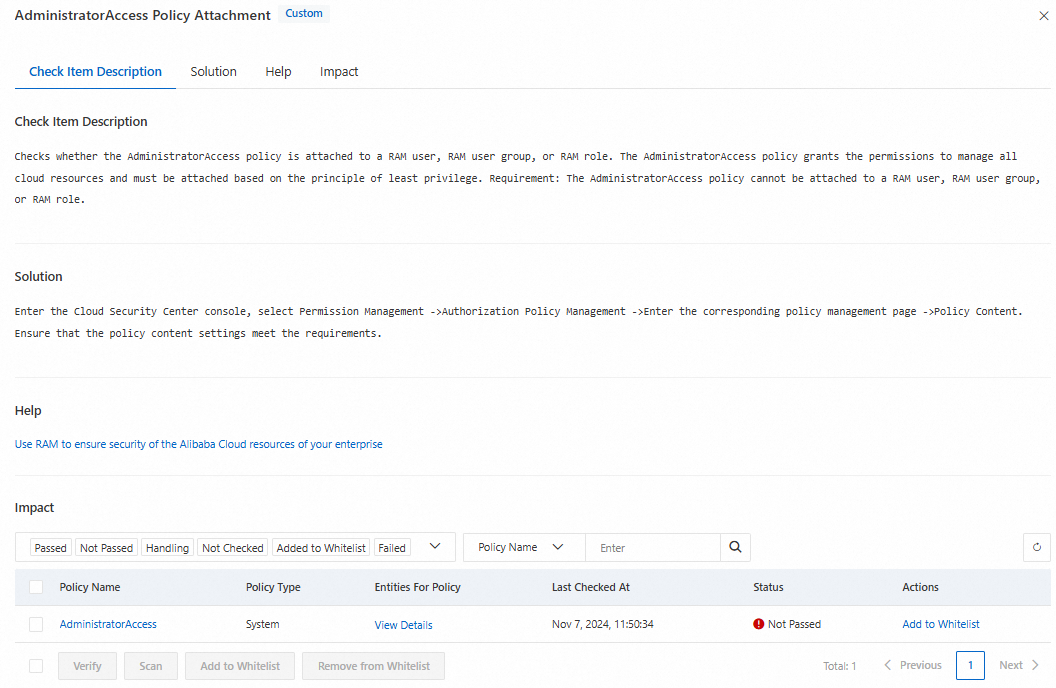The image size is (1056, 688).
Task: Click bottom Add to Whitelist button
Action: click(x=240, y=666)
